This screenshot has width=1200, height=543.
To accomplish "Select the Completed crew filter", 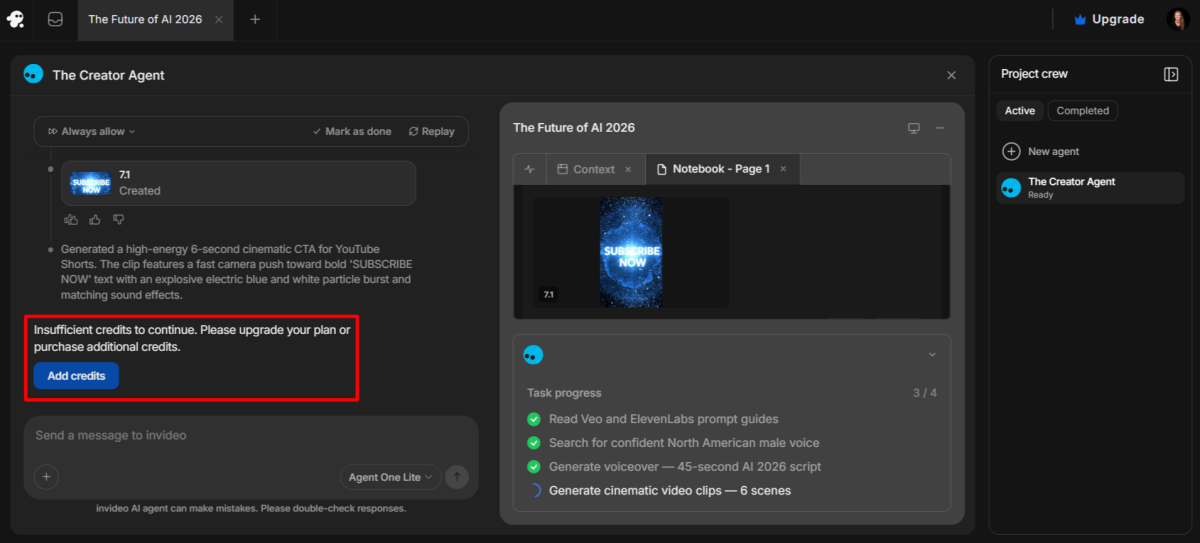I will (1083, 111).
